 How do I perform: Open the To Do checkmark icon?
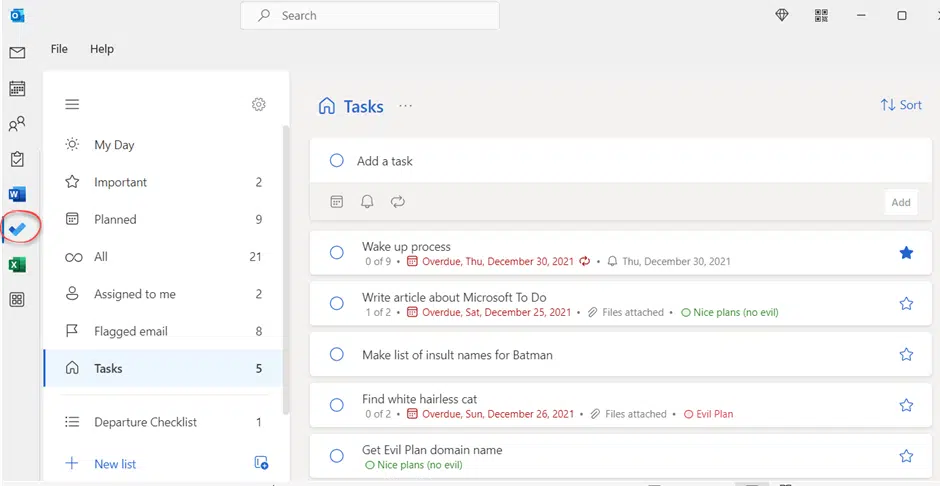tap(18, 229)
